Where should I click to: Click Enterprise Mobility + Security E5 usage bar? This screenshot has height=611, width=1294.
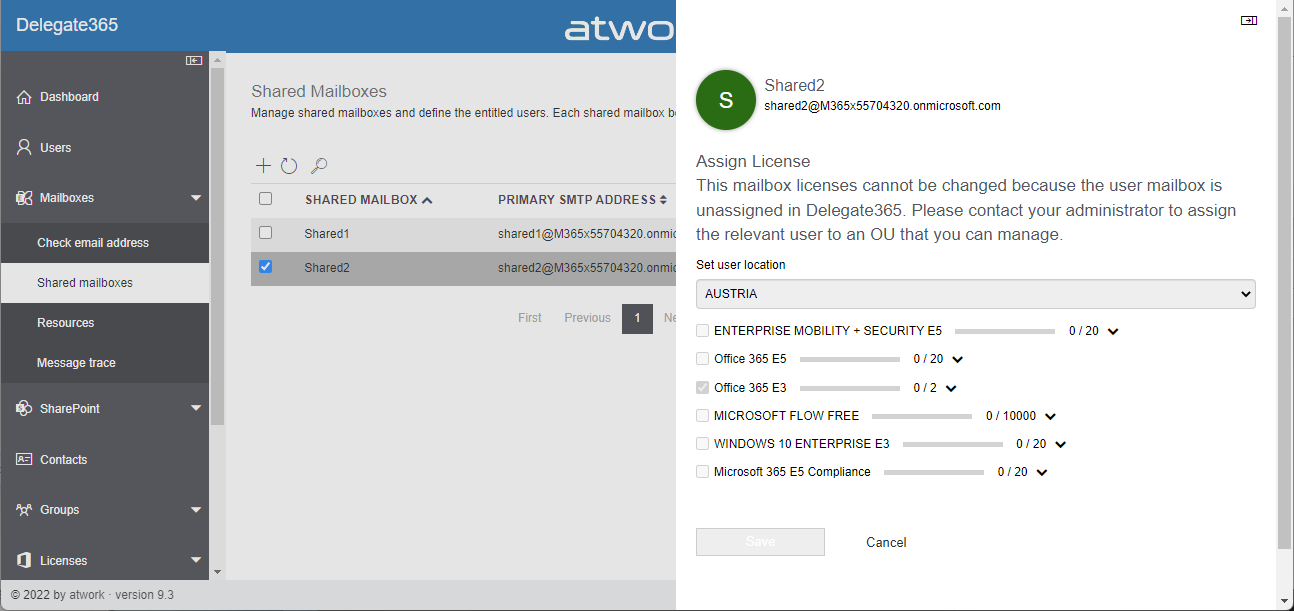[1005, 331]
